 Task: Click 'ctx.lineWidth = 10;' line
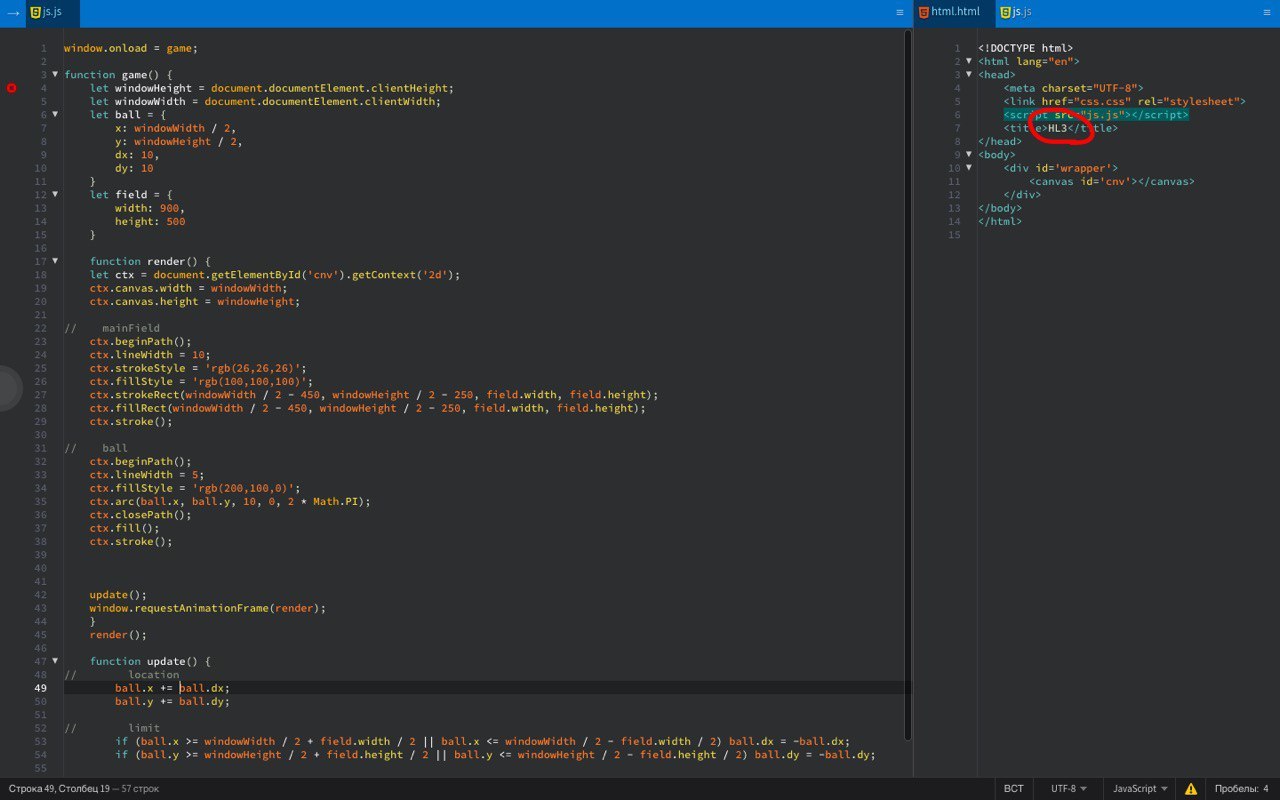point(150,354)
